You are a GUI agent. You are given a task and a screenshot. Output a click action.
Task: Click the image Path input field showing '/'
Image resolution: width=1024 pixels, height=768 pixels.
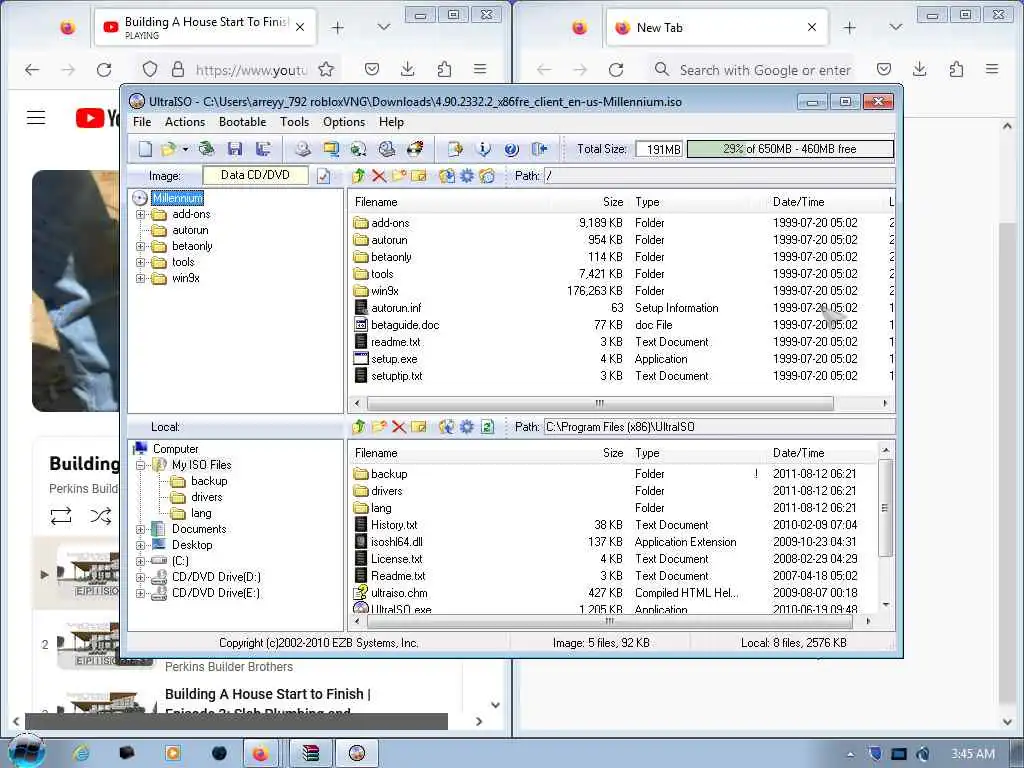tap(718, 176)
